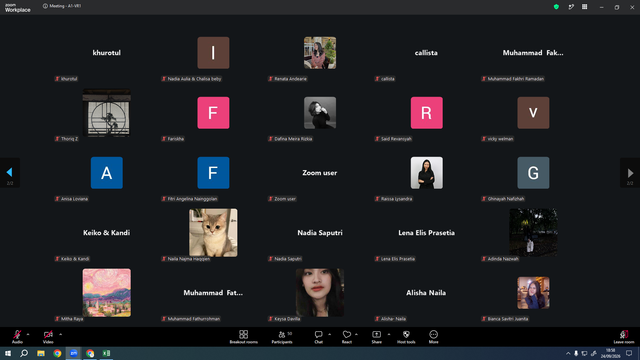Expand sharing options arrow beside Share
Image resolution: width=640 pixels, height=360 pixels.
point(389,334)
